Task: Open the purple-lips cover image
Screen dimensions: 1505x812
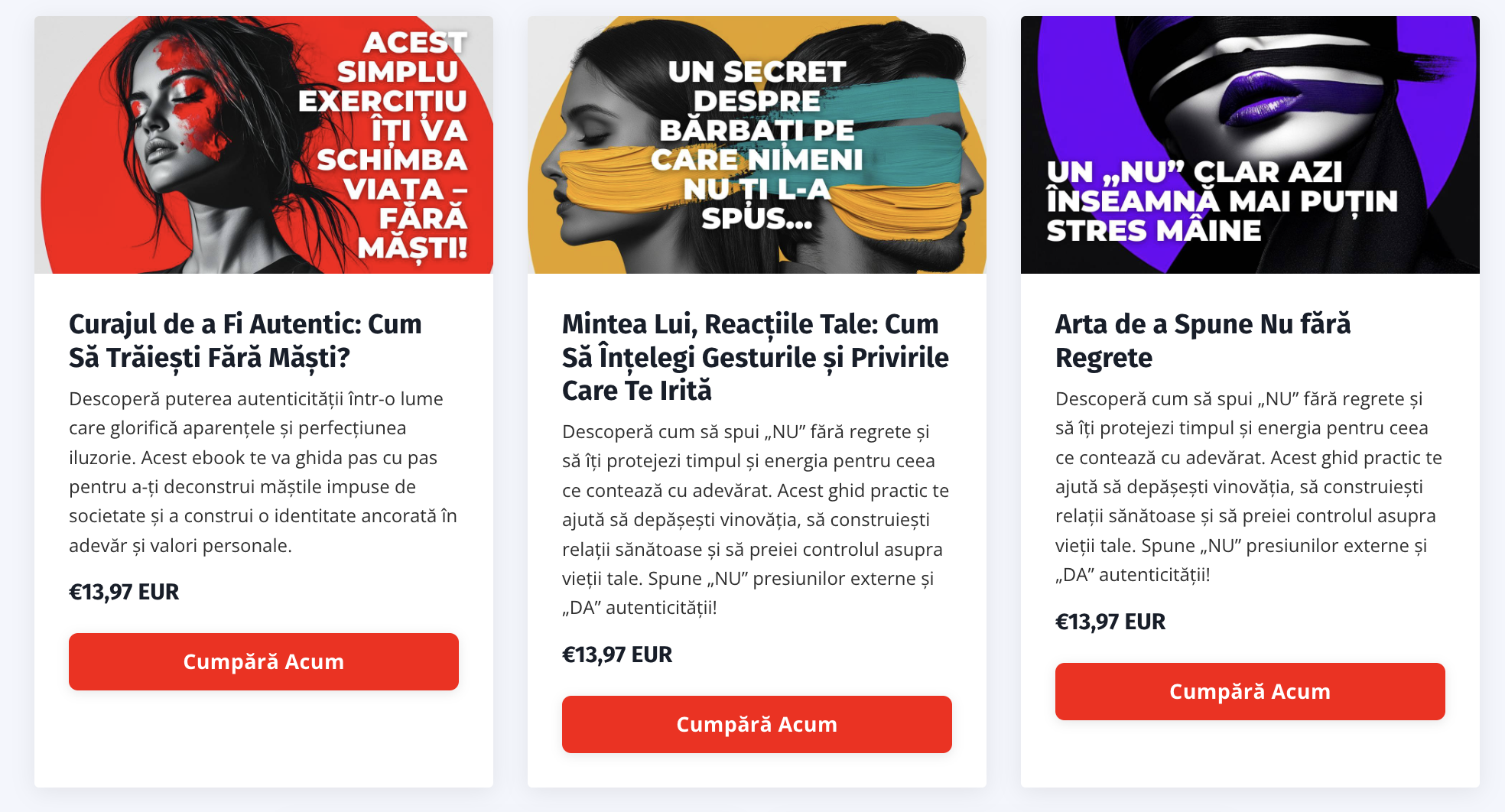Action: tap(1250, 145)
